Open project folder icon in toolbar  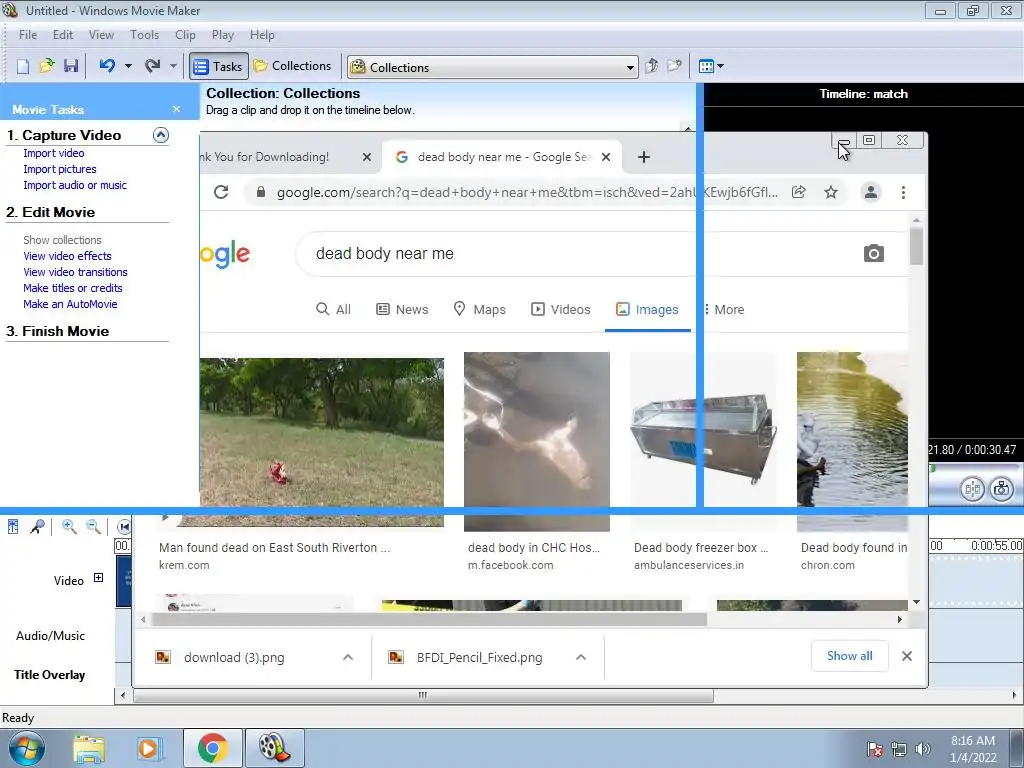click(x=46, y=66)
